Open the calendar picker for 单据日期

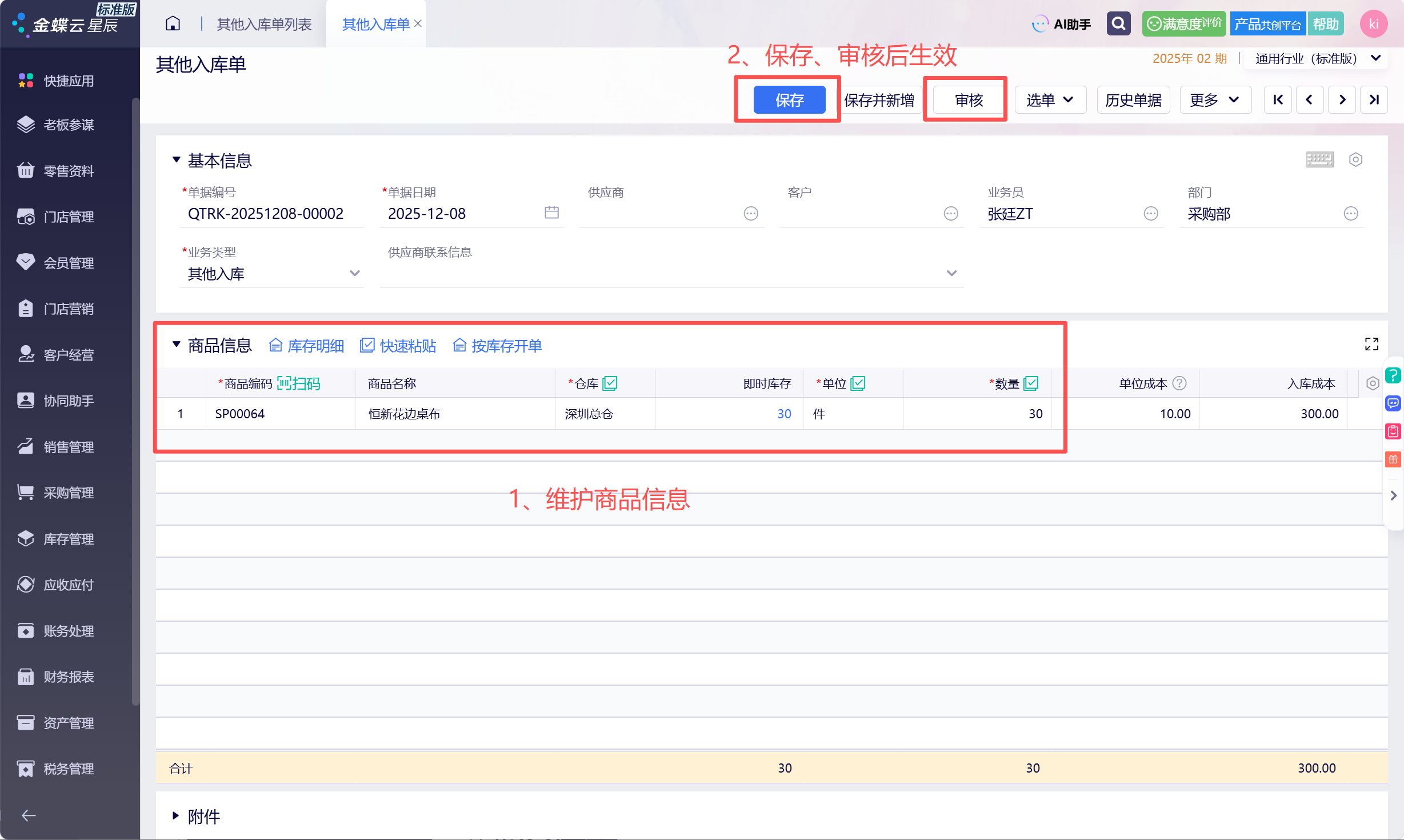(551, 213)
